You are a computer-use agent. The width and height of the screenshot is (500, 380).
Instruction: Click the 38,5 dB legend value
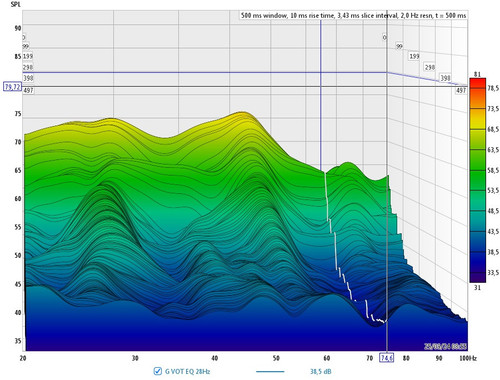[321, 371]
